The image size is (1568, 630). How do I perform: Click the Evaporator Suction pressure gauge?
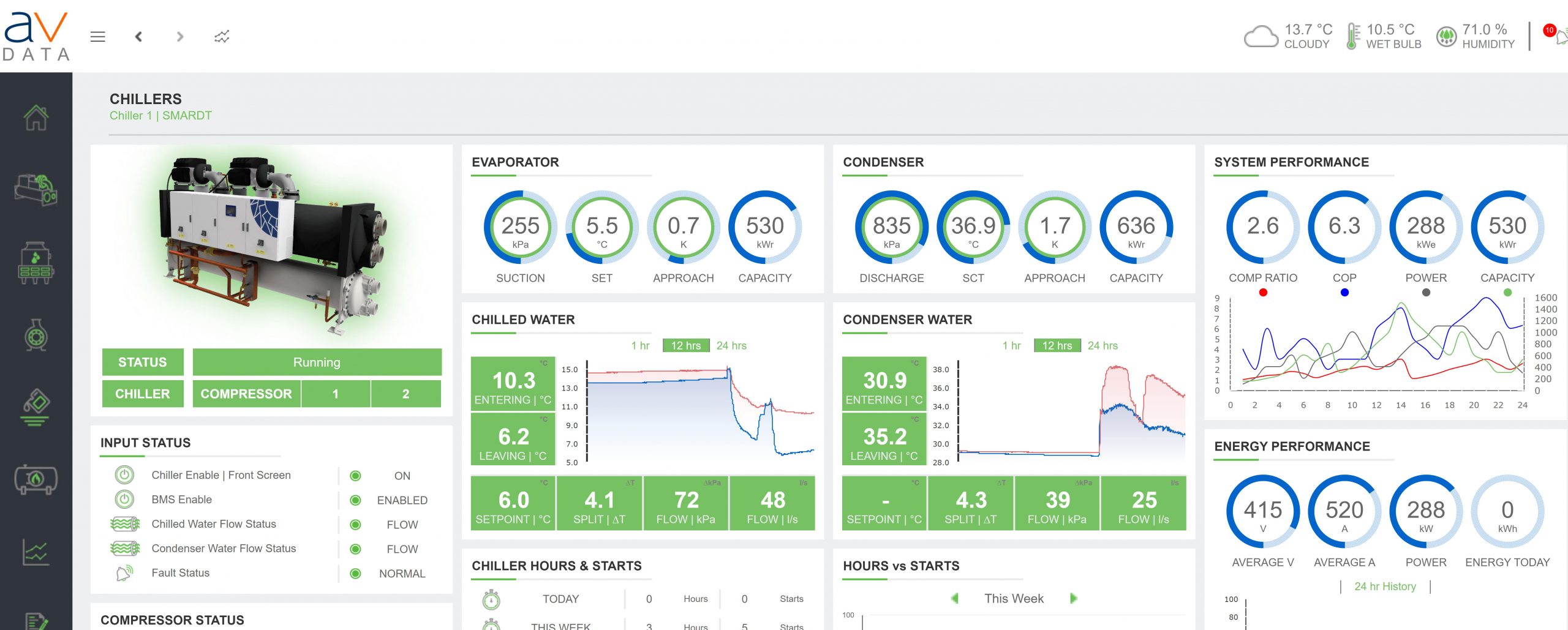(x=520, y=228)
